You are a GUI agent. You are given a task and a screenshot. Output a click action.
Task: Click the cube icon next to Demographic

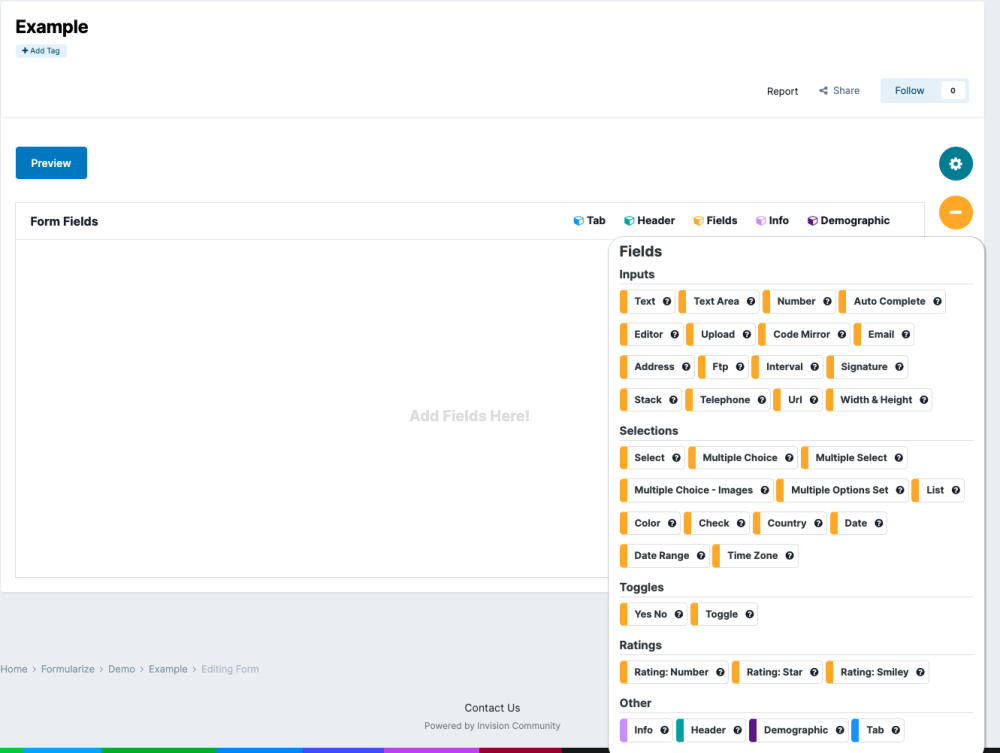point(811,220)
